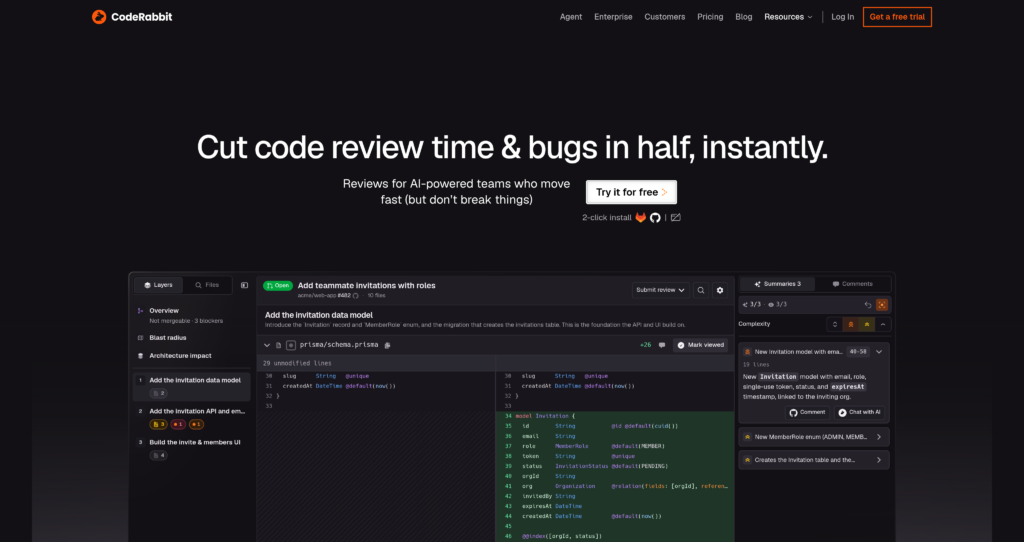Open the search icon beside Submit review
1024x542 pixels.
(701, 291)
